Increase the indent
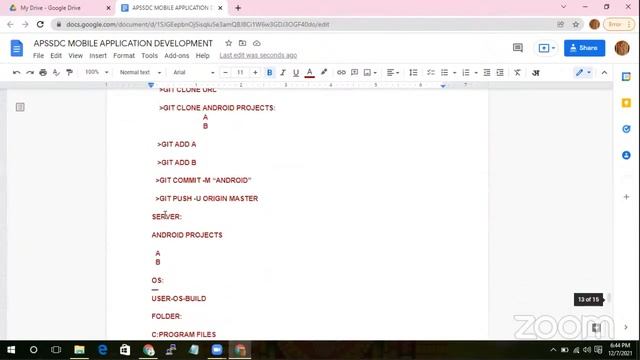 tap(500, 73)
